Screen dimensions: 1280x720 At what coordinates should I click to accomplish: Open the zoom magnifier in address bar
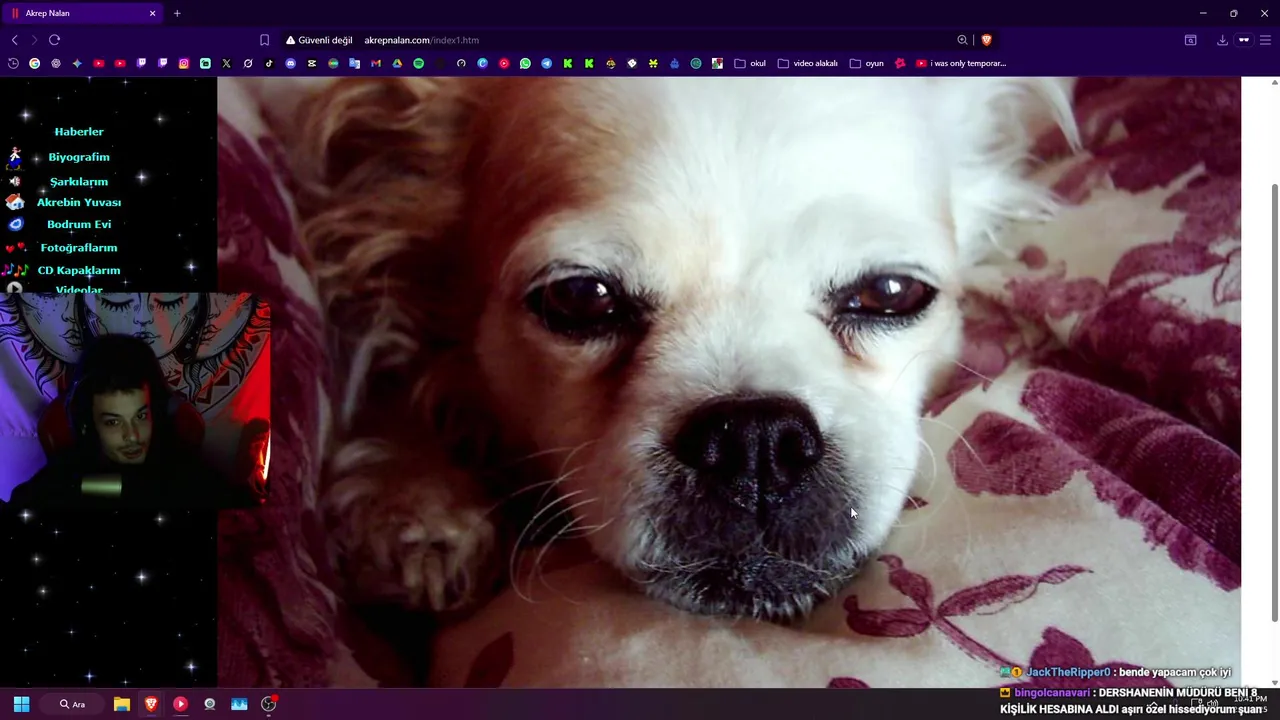tap(962, 40)
